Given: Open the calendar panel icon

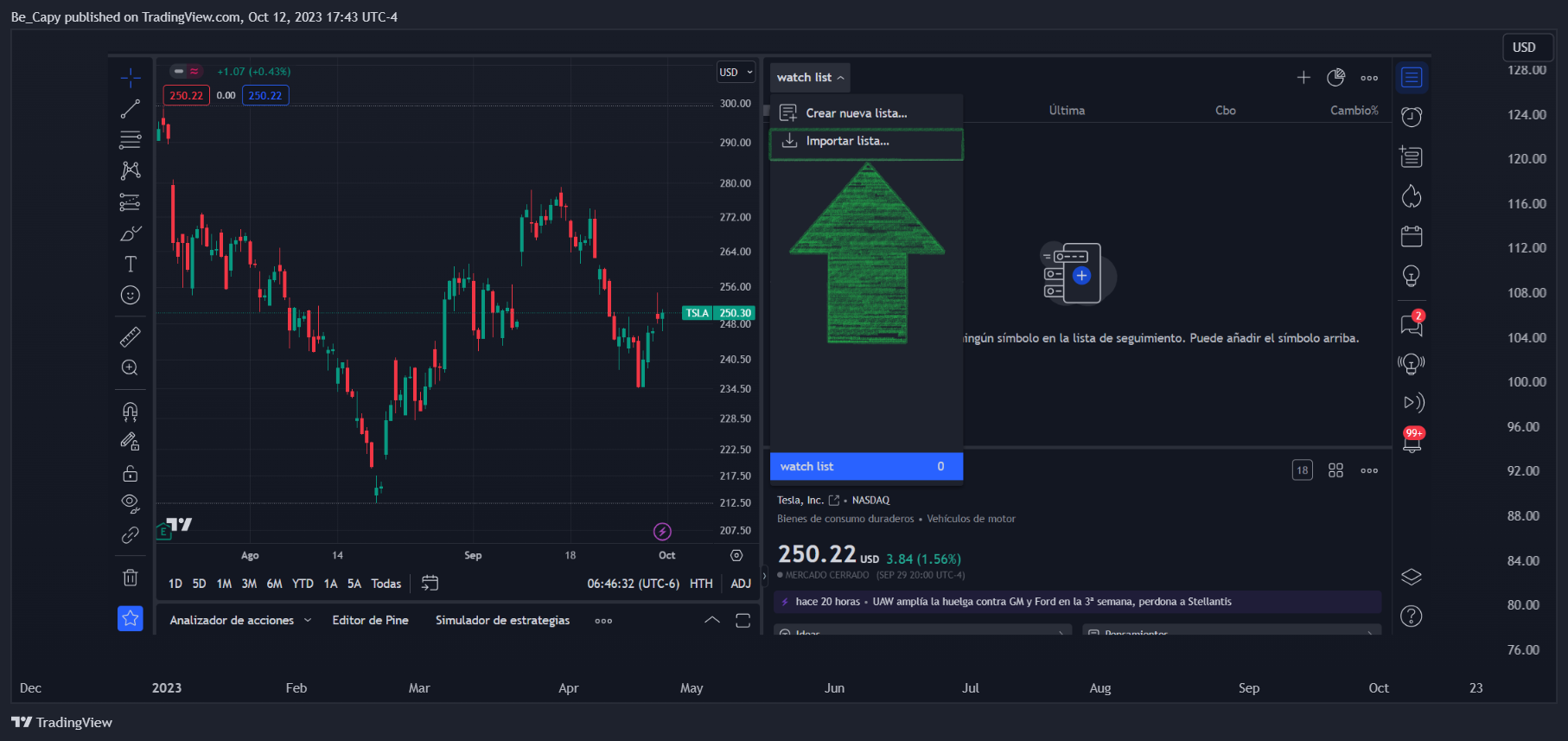Looking at the screenshot, I should pos(1412,236).
